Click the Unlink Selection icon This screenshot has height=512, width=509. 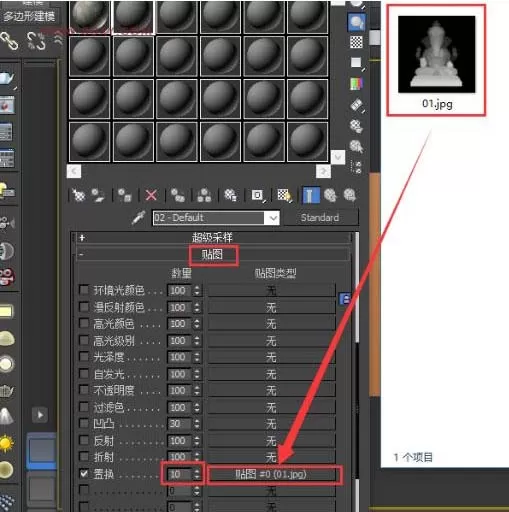(x=36, y=41)
